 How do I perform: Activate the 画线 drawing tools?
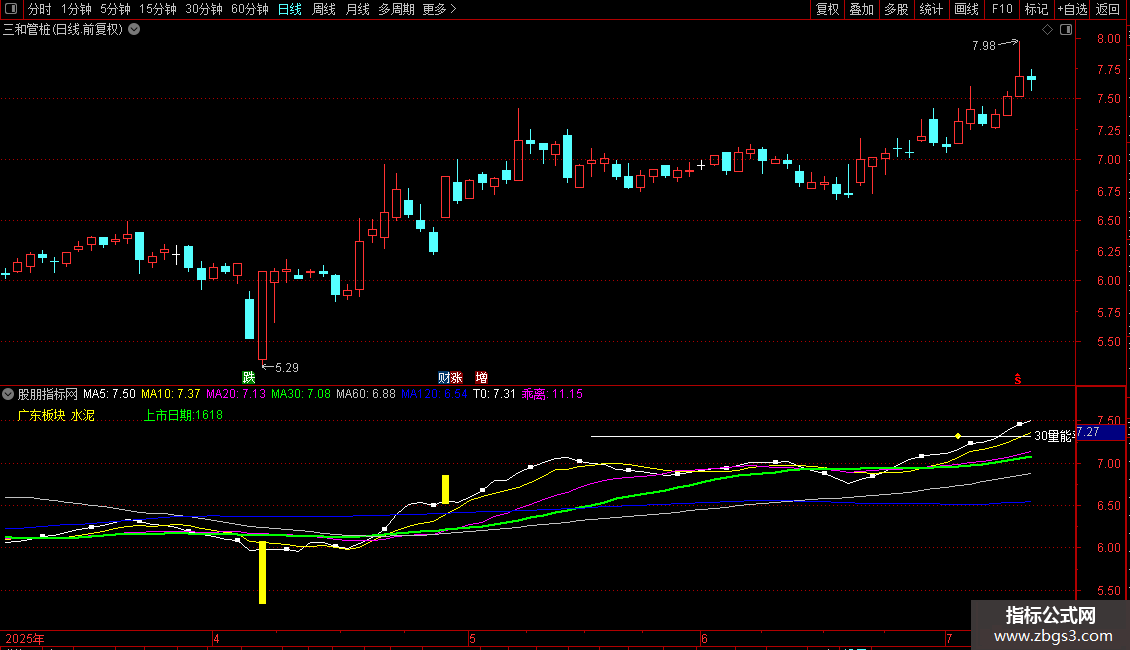[966, 9]
